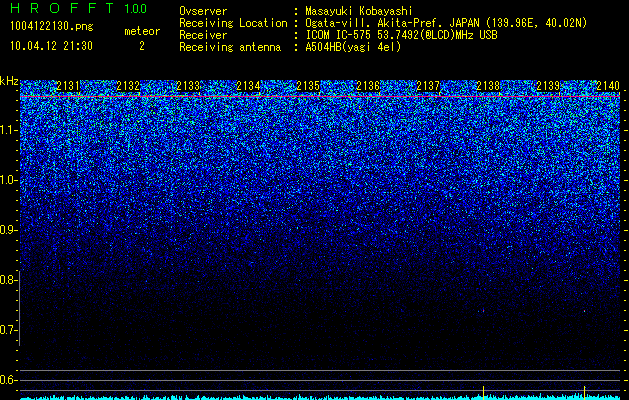Click the 2136 time axis label
The height and width of the screenshot is (400, 629).
[368, 86]
